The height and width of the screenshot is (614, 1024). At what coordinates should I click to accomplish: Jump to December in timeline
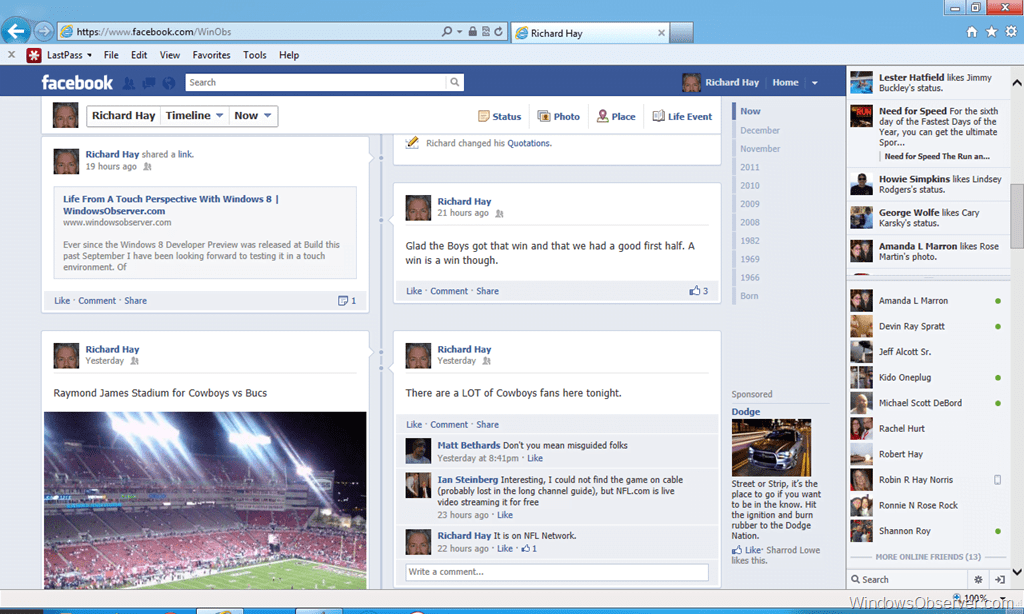coord(760,130)
